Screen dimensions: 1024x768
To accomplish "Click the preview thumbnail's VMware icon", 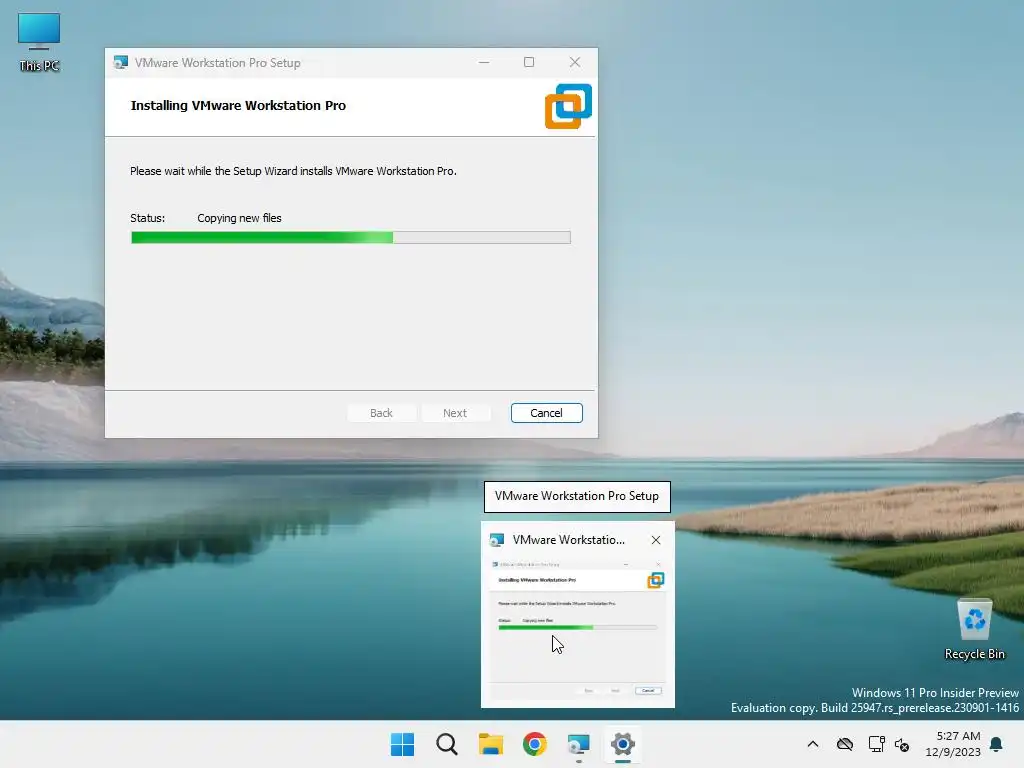I will pos(497,540).
